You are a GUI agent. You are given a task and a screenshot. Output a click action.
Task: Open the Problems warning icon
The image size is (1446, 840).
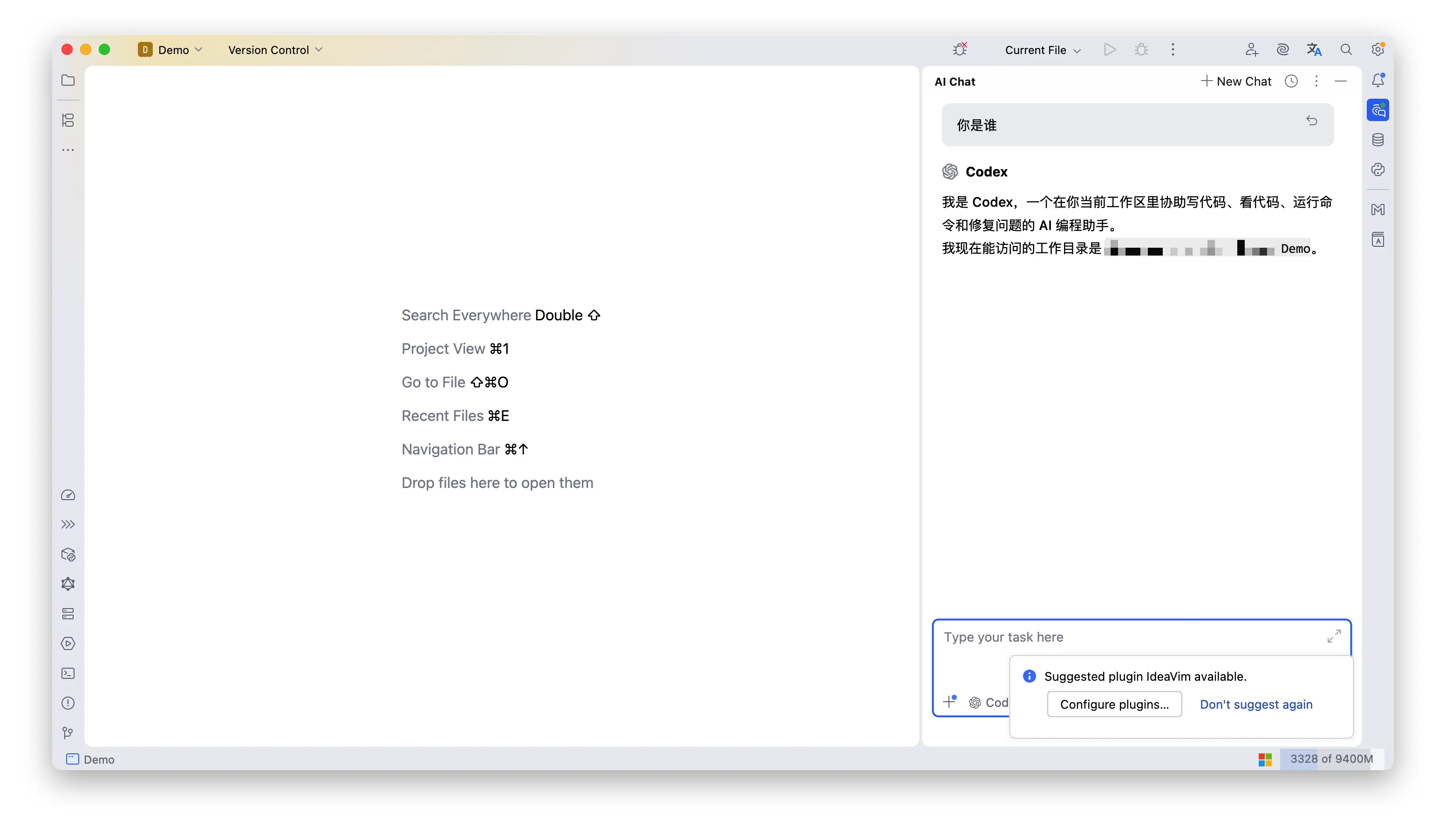[68, 704]
